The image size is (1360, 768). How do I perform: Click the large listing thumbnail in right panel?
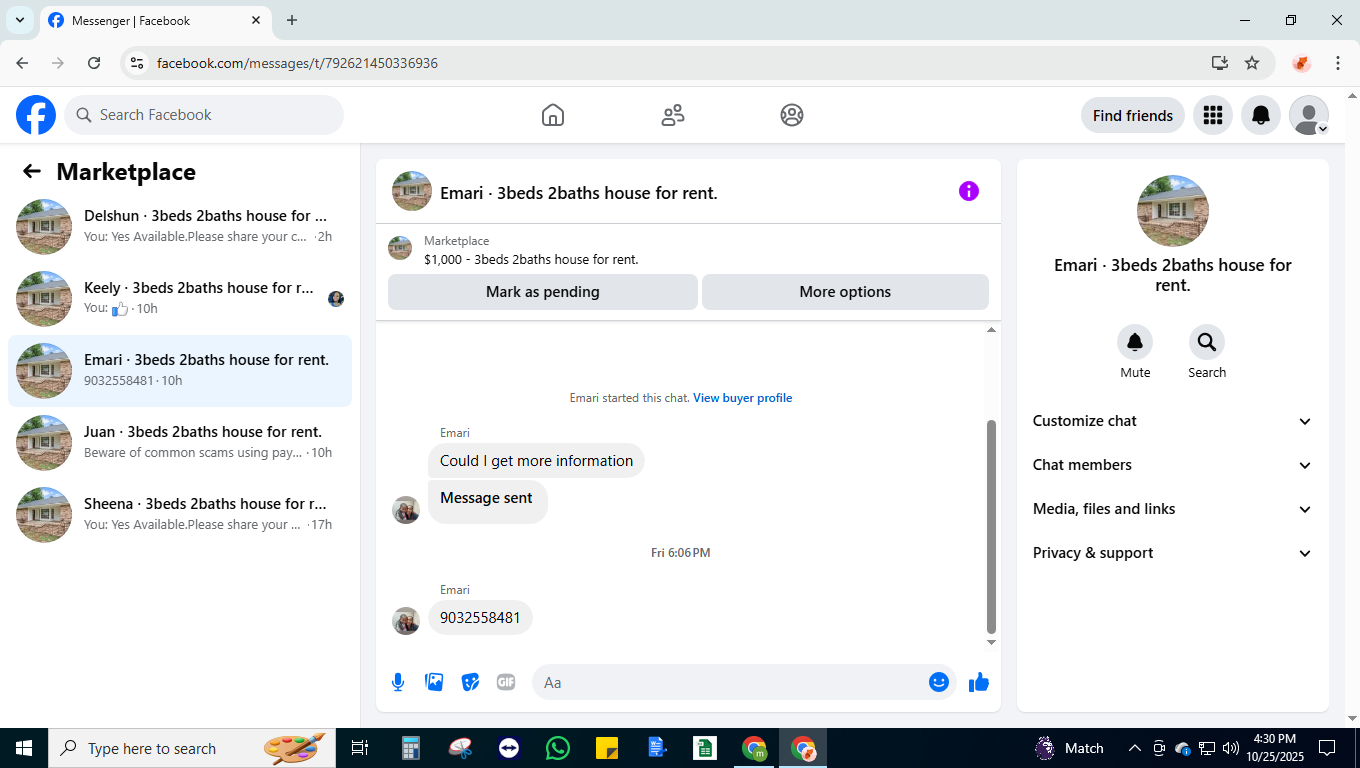(x=1173, y=211)
